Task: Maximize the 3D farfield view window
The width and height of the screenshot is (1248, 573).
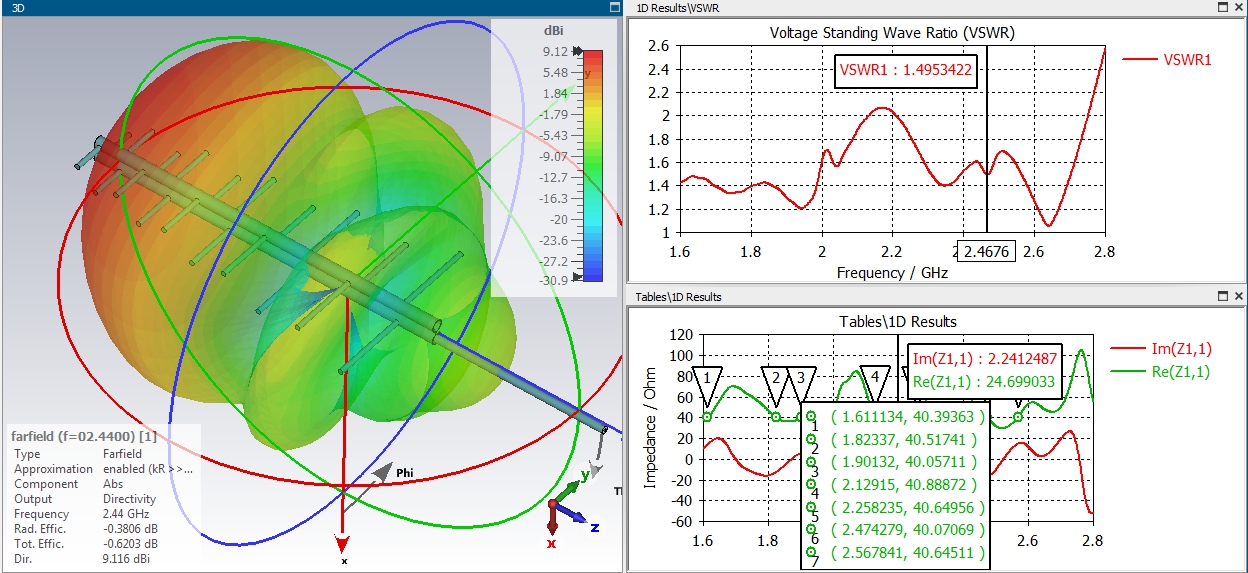Action: (614, 7)
